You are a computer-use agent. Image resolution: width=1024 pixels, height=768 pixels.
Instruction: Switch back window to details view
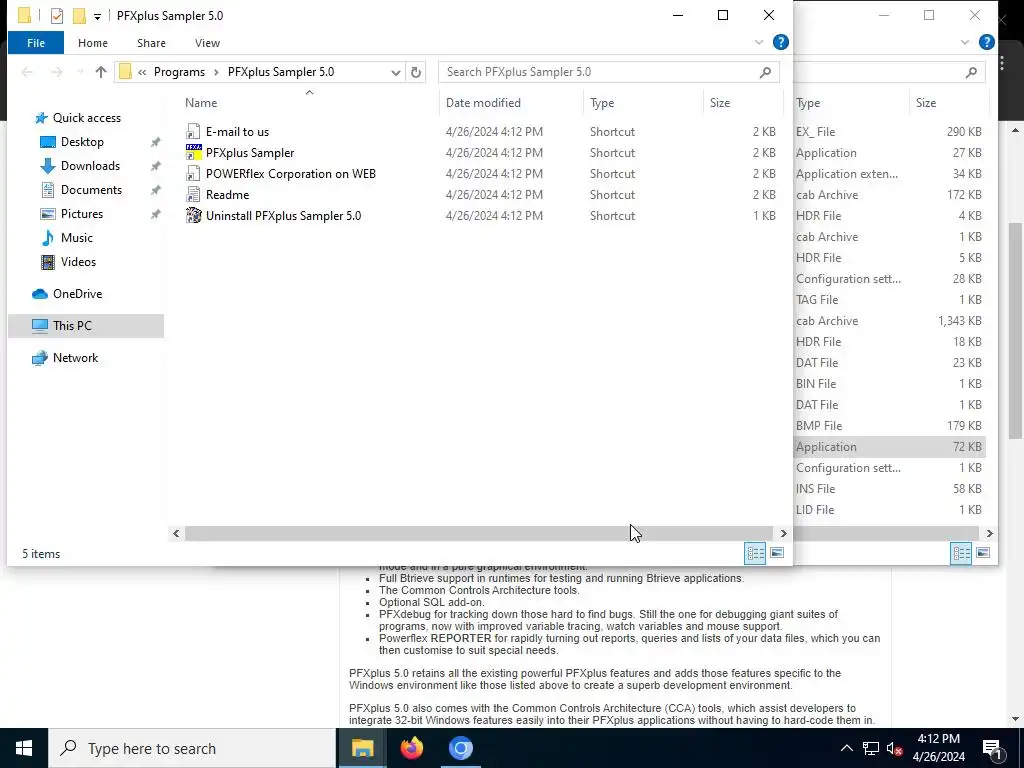click(x=961, y=553)
